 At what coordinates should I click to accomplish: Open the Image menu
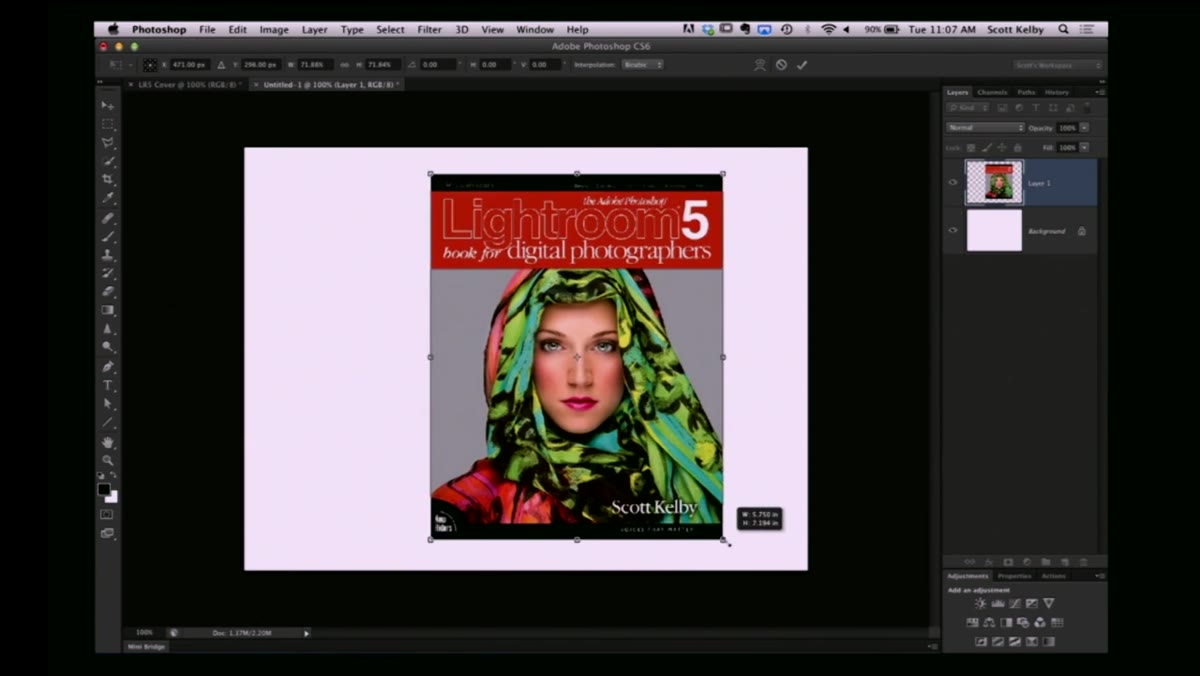click(274, 29)
